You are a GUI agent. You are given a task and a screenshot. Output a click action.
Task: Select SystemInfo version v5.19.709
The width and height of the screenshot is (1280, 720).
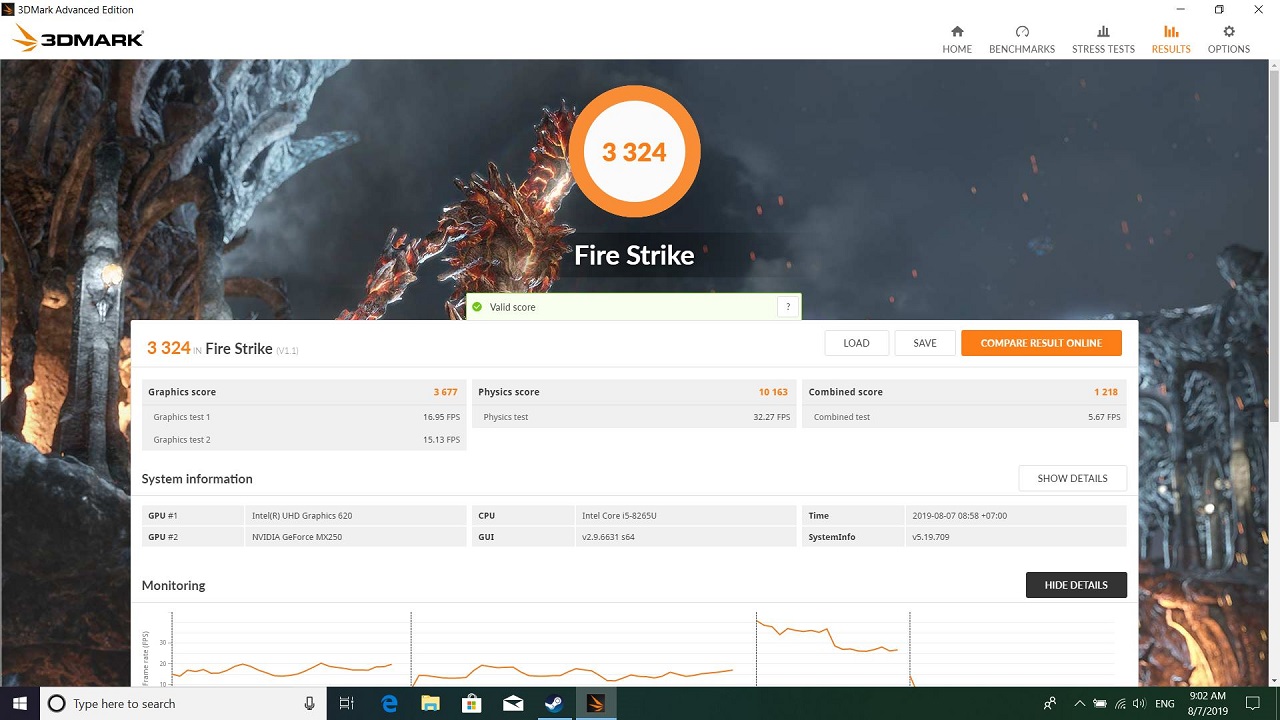click(931, 537)
